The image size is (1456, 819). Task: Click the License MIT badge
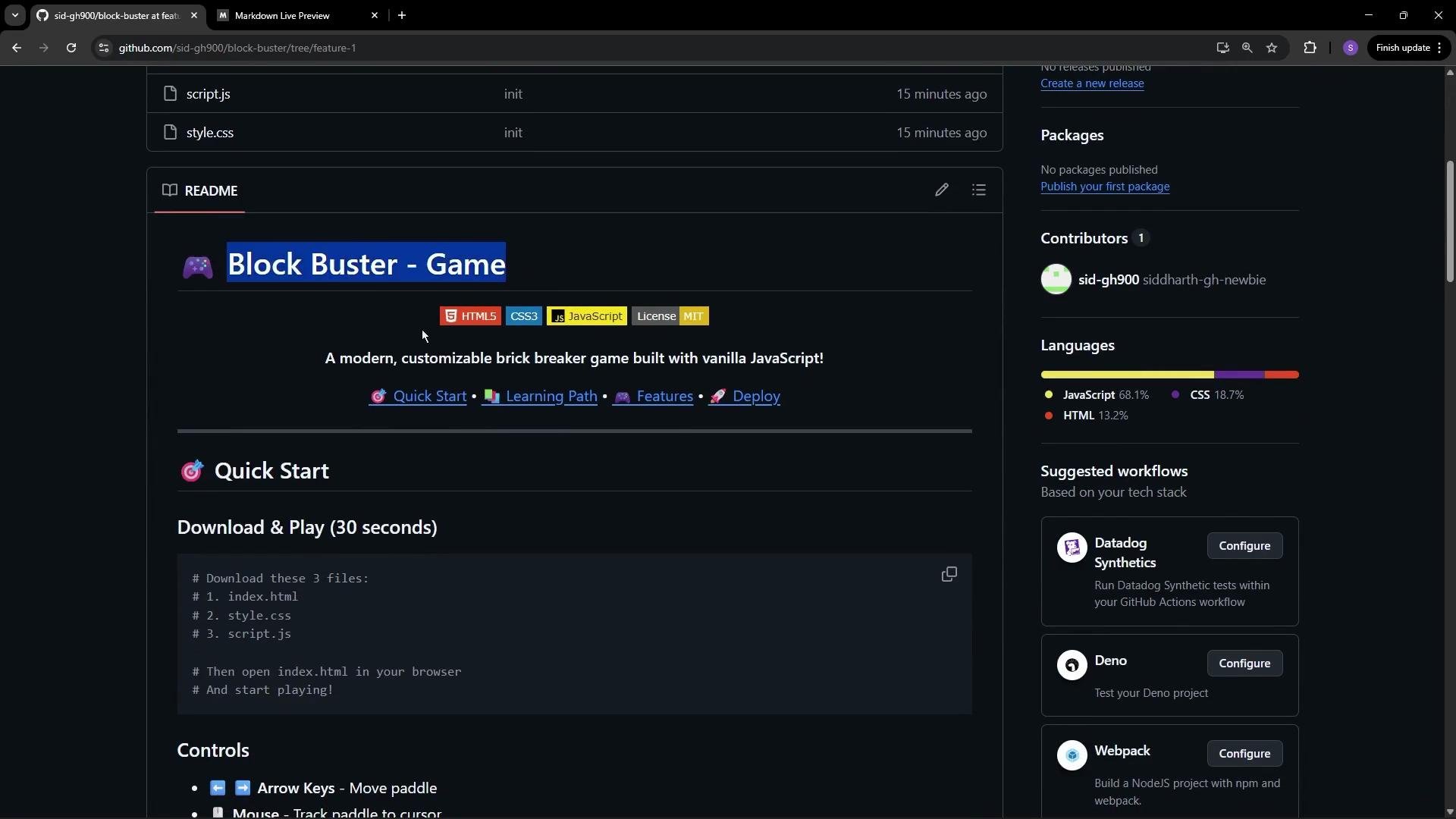(670, 316)
